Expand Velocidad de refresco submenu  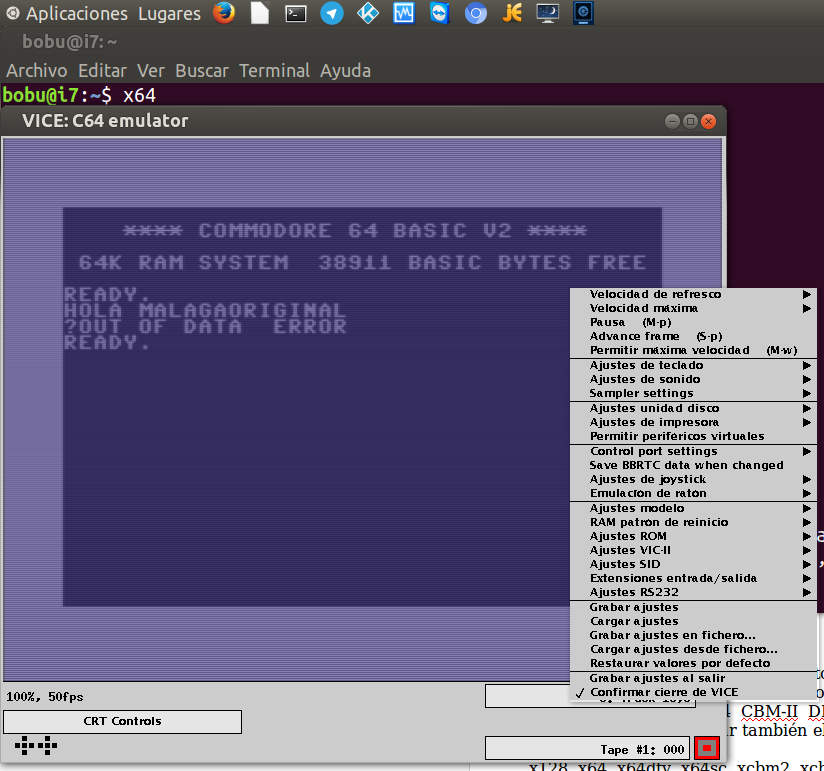(x=693, y=294)
